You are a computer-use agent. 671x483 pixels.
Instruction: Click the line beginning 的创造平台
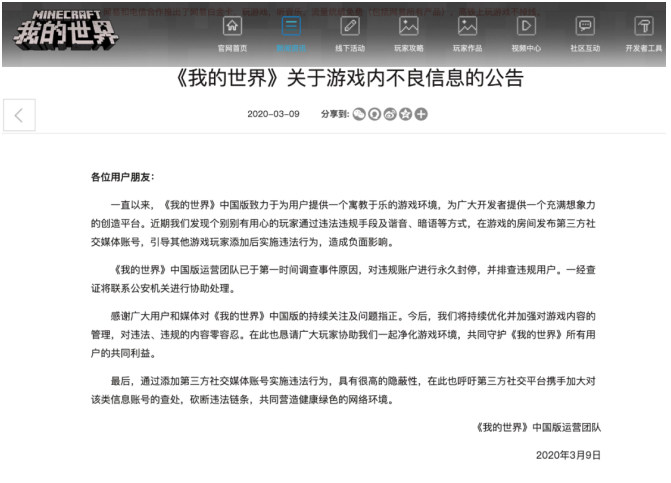(x=343, y=224)
